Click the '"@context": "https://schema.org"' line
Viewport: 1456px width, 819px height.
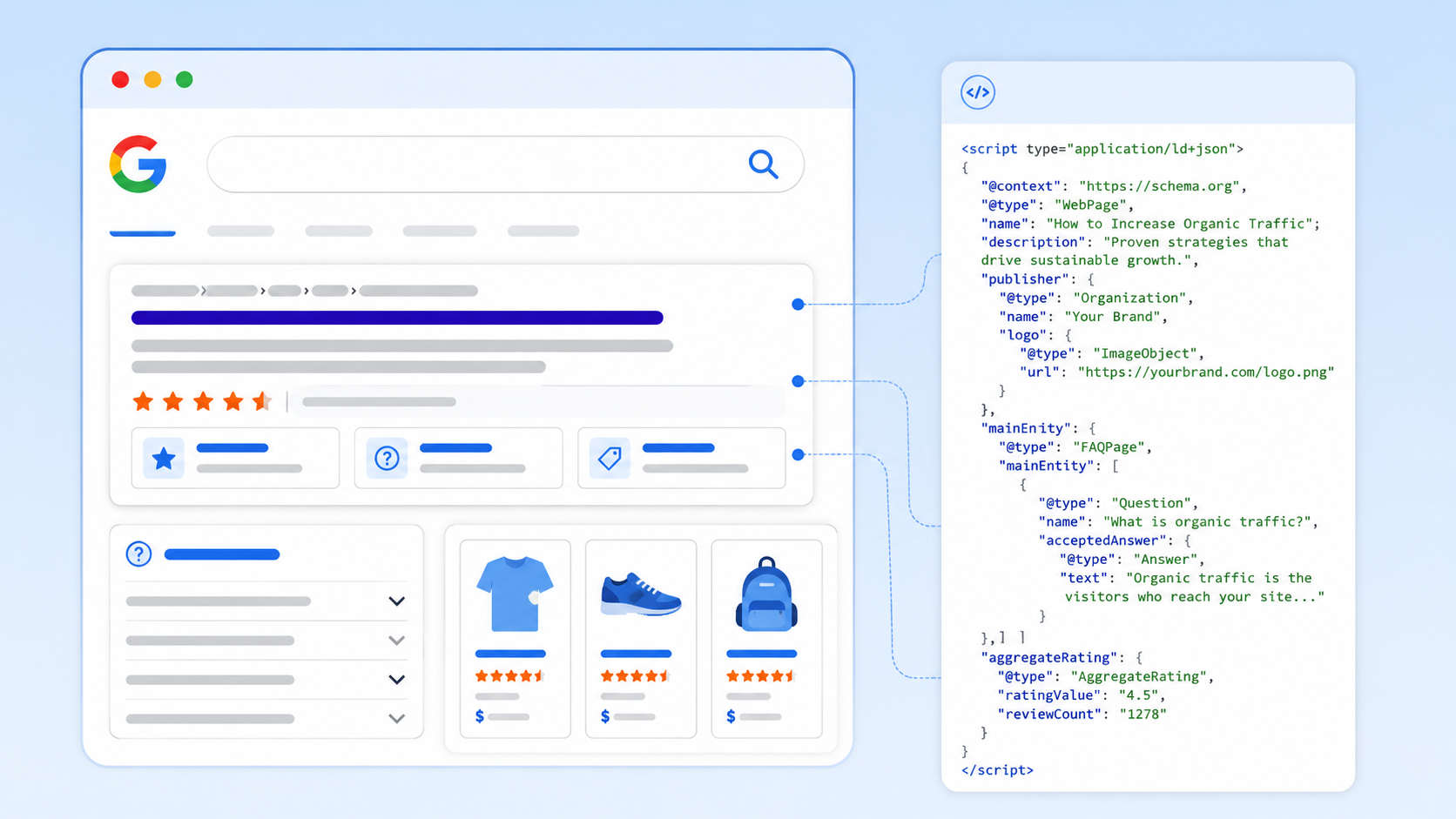pyautogui.click(x=1115, y=186)
